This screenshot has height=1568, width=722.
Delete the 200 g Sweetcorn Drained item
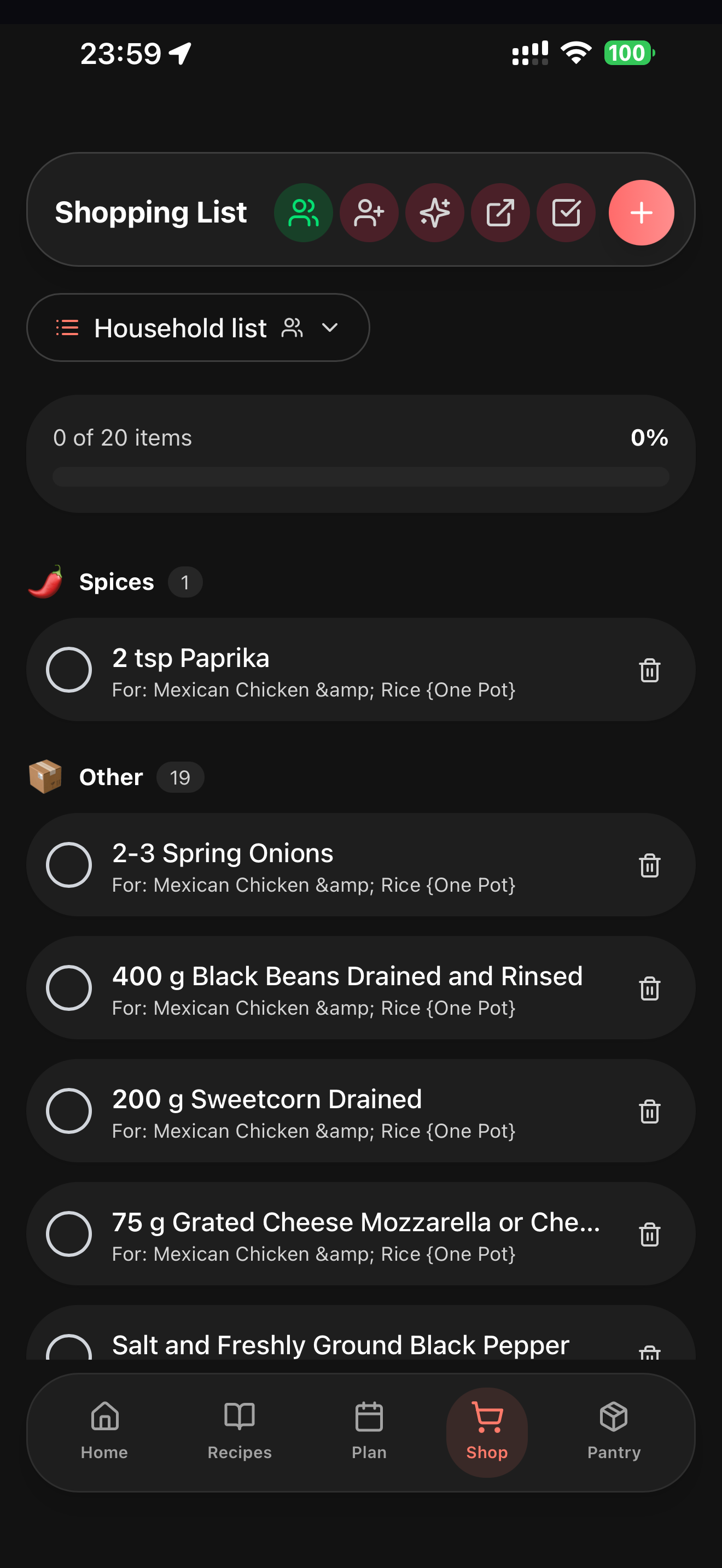point(650,1111)
